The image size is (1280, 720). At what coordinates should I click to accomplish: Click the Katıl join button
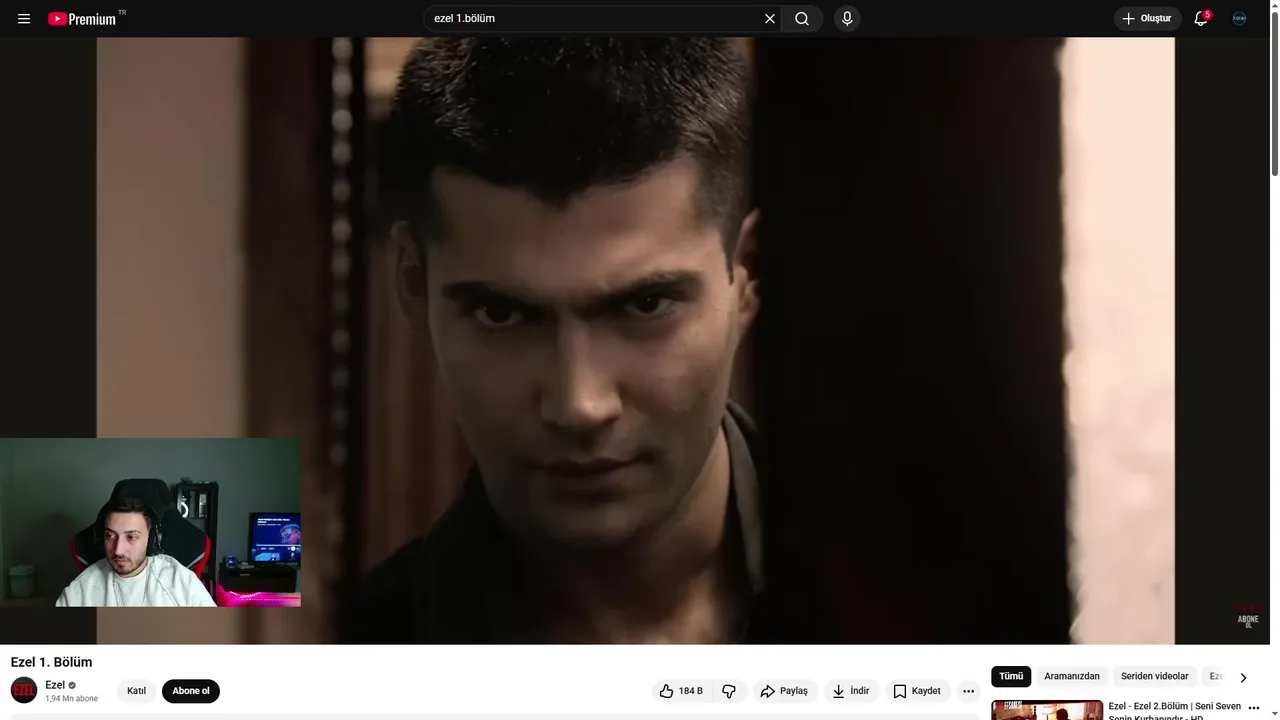[137, 691]
